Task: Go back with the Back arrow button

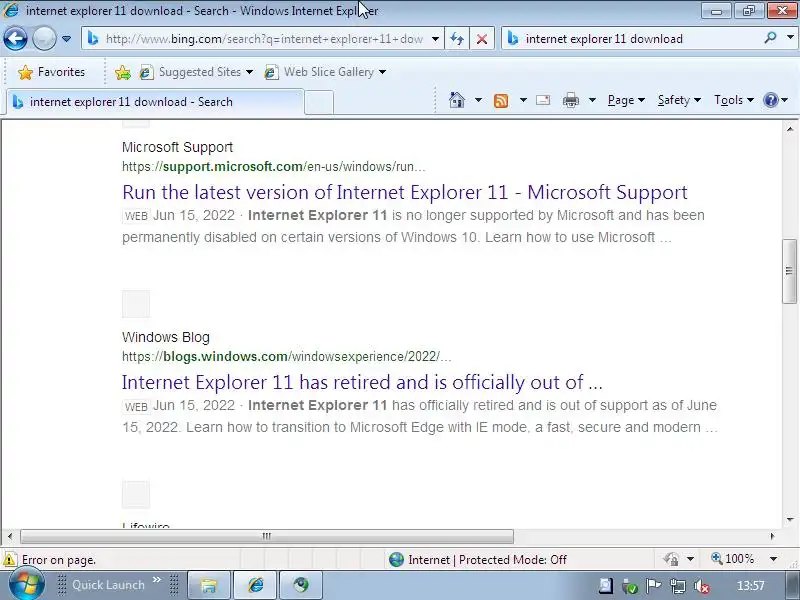Action: [15, 38]
